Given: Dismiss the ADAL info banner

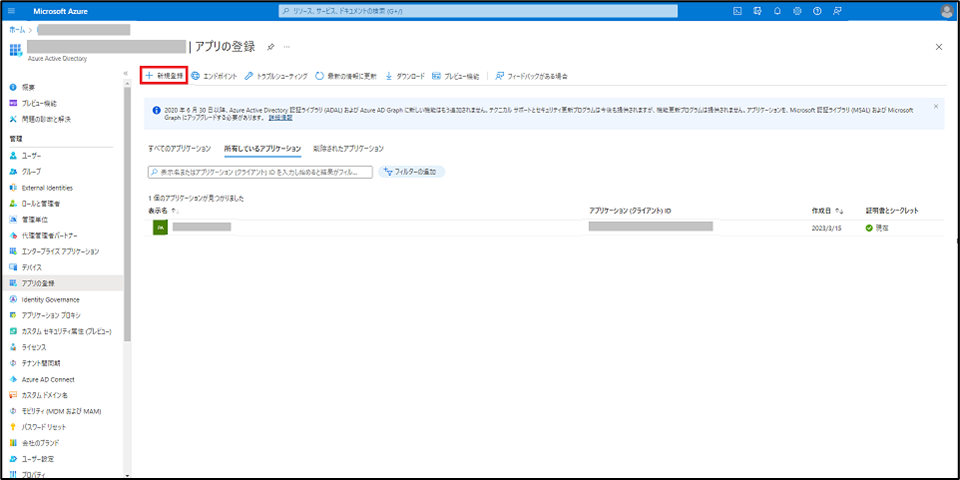Looking at the screenshot, I should [936, 107].
